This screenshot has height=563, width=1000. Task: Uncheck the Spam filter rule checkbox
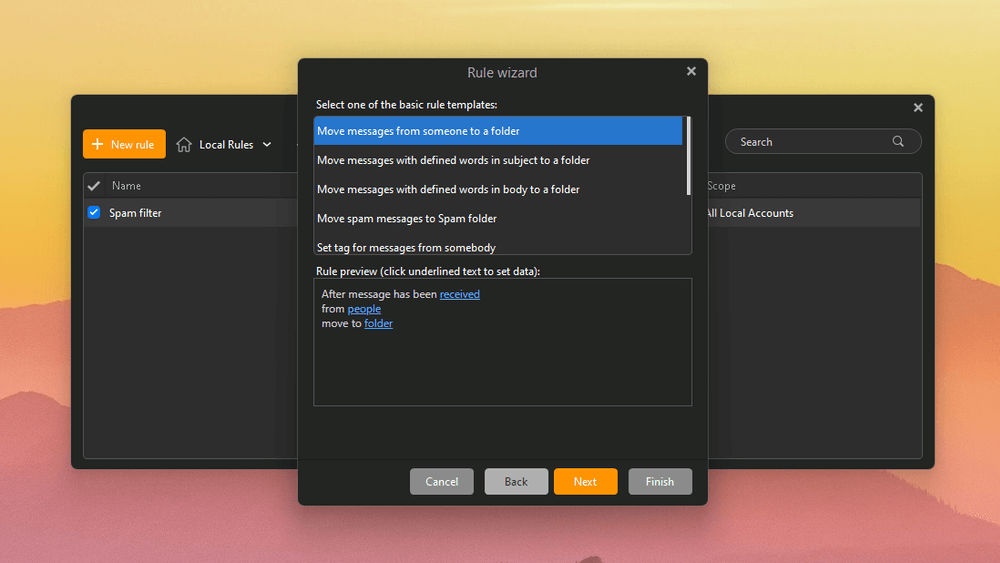[94, 213]
